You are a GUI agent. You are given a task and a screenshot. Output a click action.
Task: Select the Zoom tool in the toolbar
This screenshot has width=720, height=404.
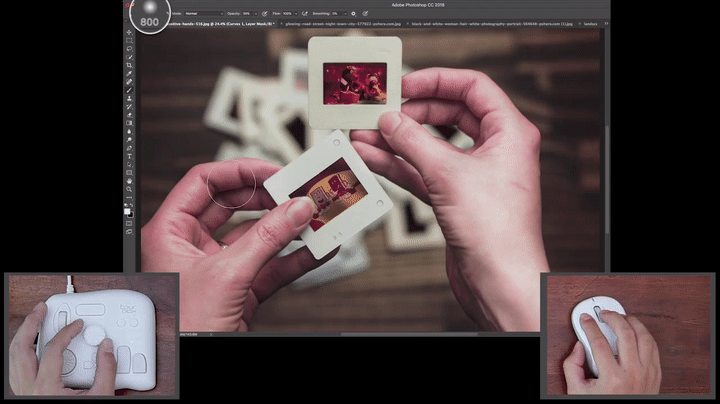click(x=129, y=189)
